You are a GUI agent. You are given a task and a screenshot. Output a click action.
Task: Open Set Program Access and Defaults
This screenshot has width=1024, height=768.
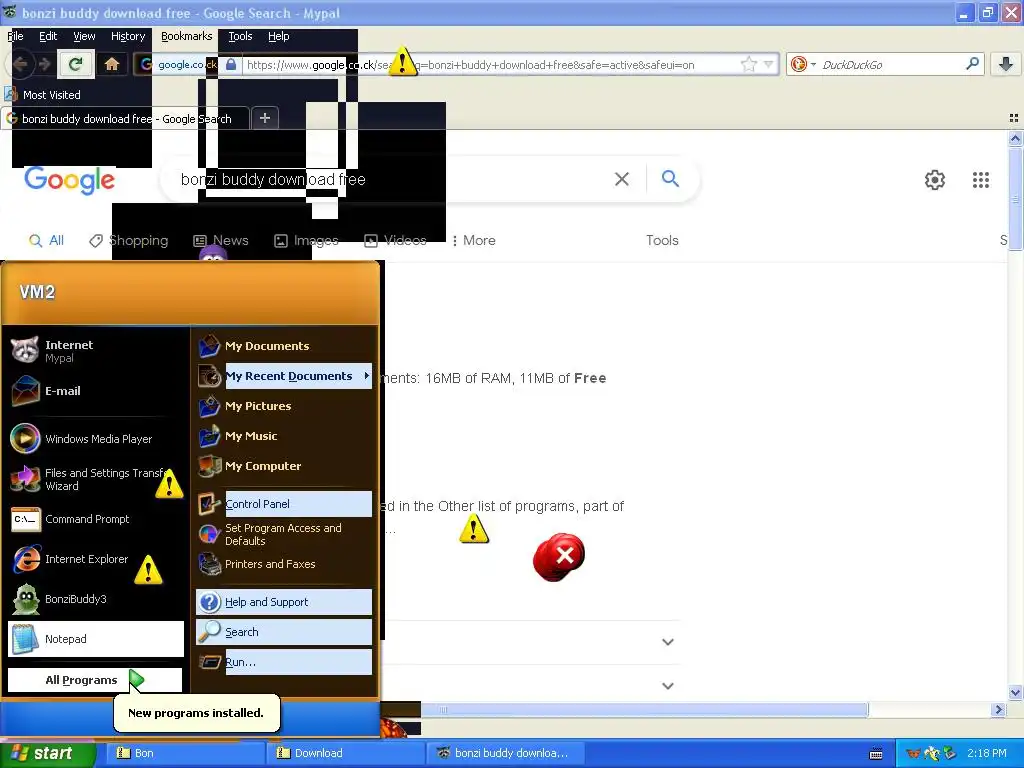pos(284,534)
